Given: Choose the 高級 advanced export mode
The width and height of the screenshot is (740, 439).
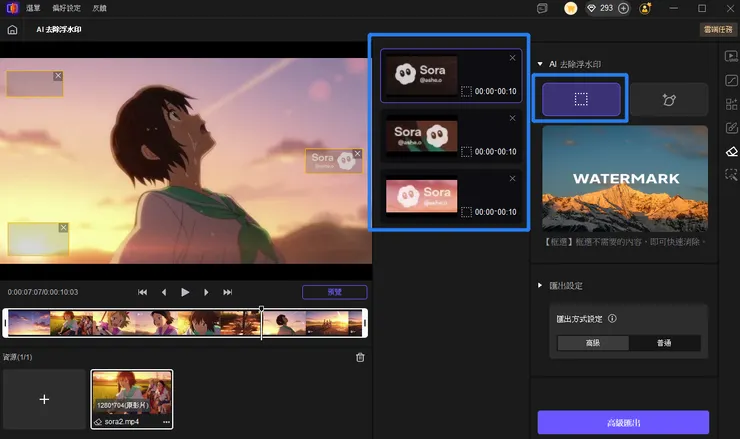Looking at the screenshot, I should (593, 343).
